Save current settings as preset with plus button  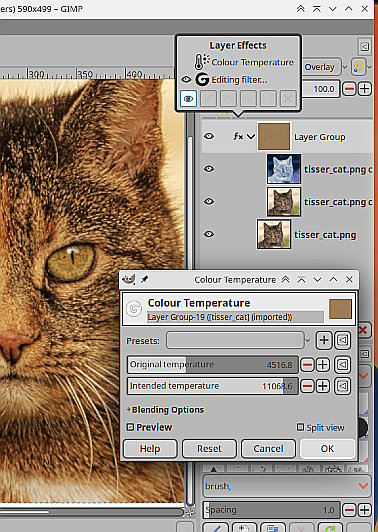click(x=324, y=340)
